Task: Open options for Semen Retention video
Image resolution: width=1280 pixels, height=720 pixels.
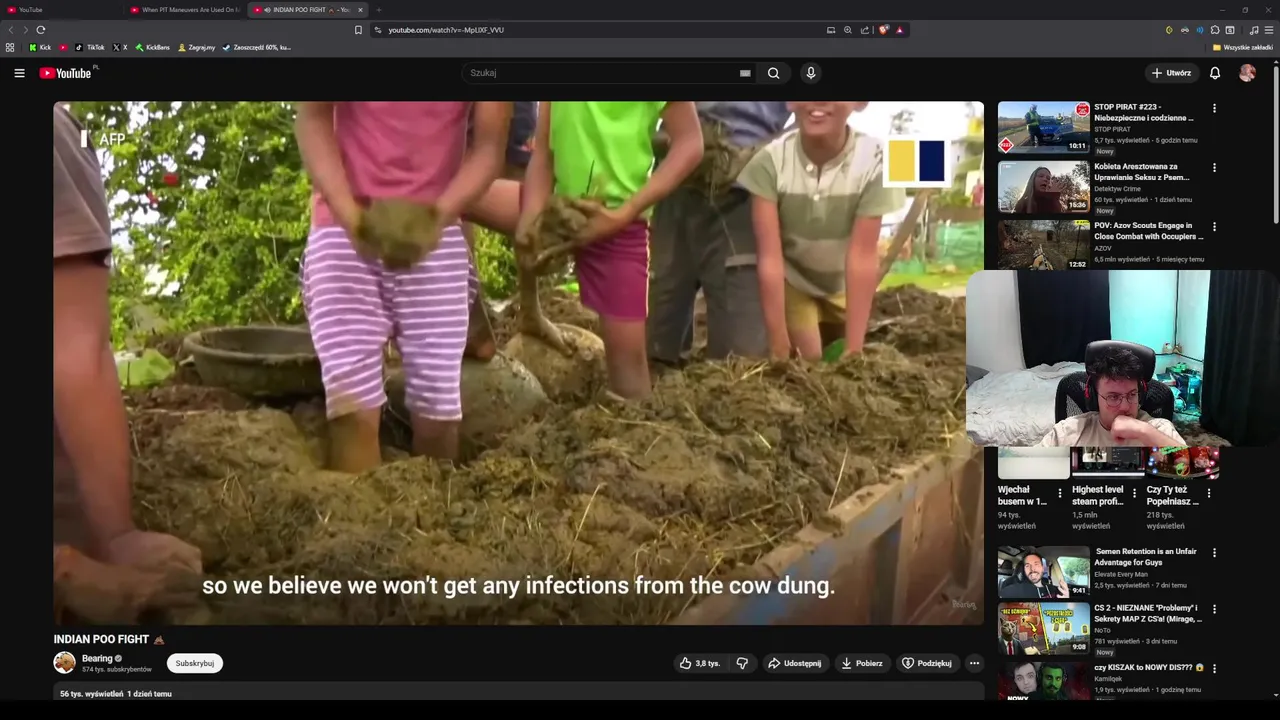Action: (x=1215, y=552)
